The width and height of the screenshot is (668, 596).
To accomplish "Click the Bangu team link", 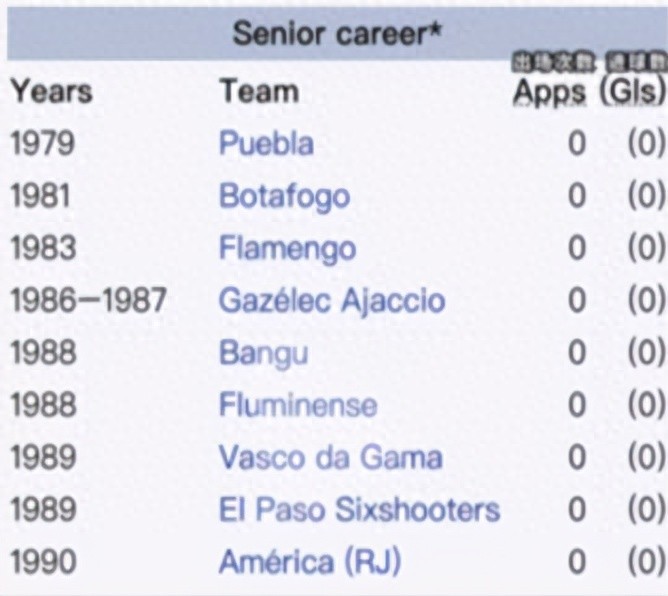I will click(263, 352).
